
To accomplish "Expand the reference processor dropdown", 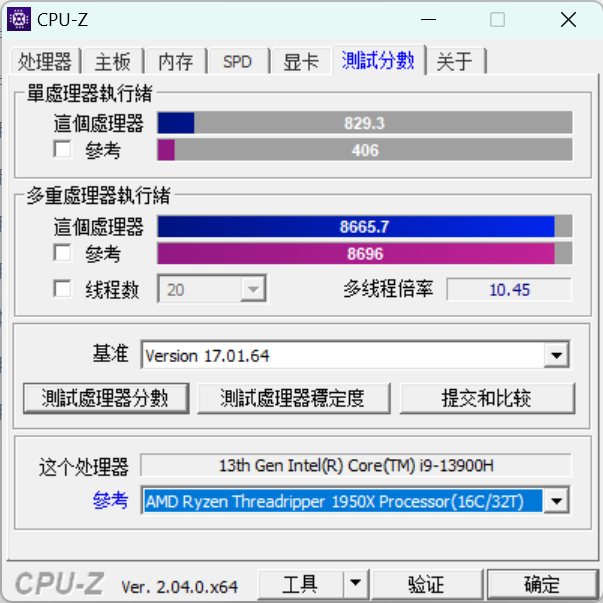I will [x=556, y=501].
